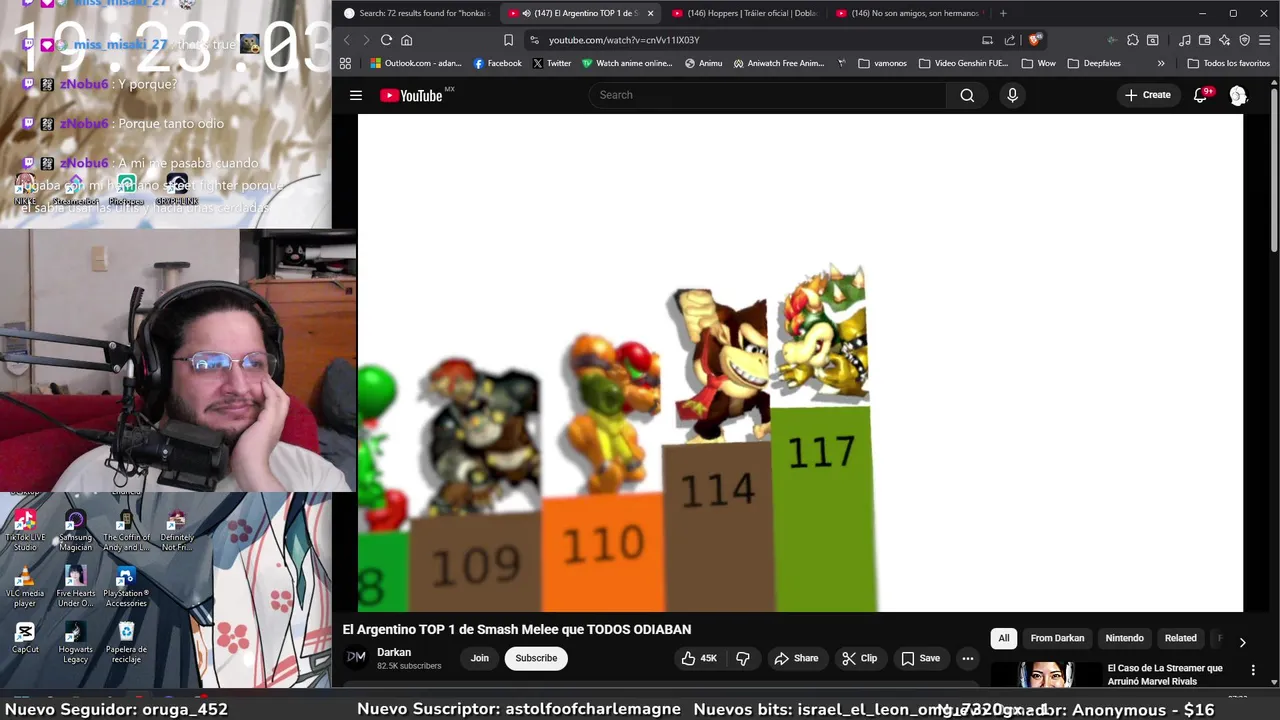
Task: Open the Darkan channel name link
Action: [x=394, y=652]
